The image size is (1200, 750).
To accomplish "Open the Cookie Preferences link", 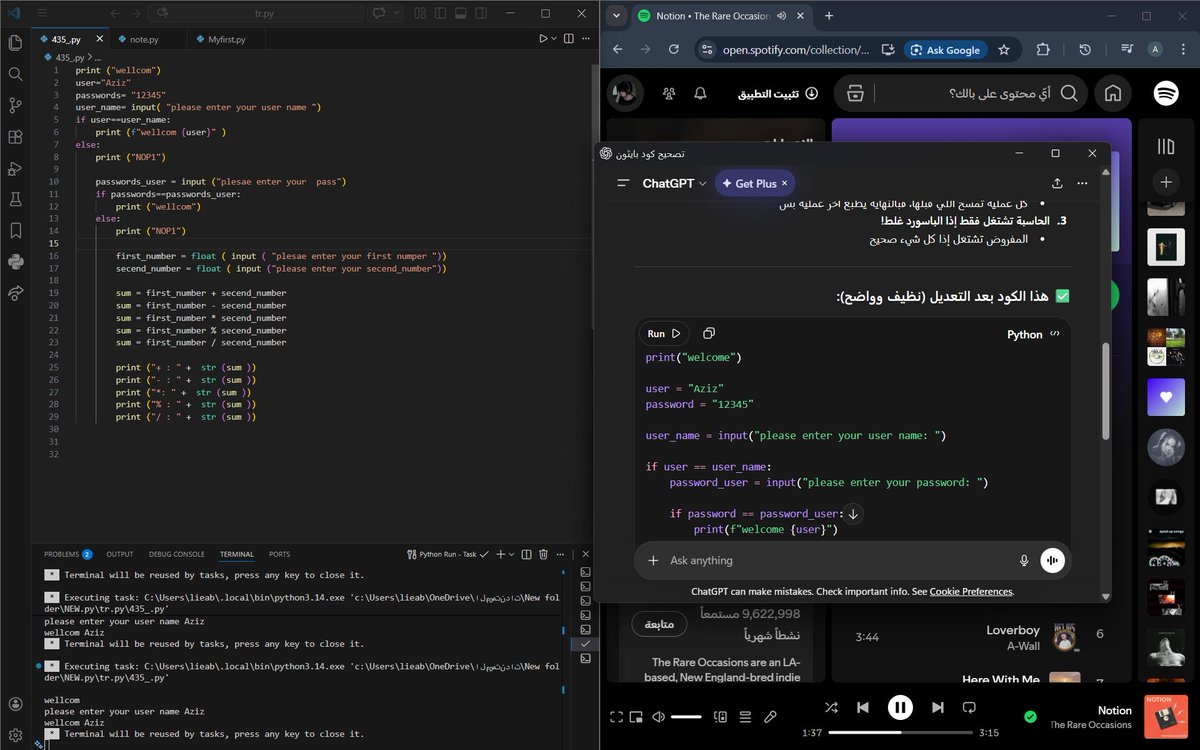I will coord(971,591).
